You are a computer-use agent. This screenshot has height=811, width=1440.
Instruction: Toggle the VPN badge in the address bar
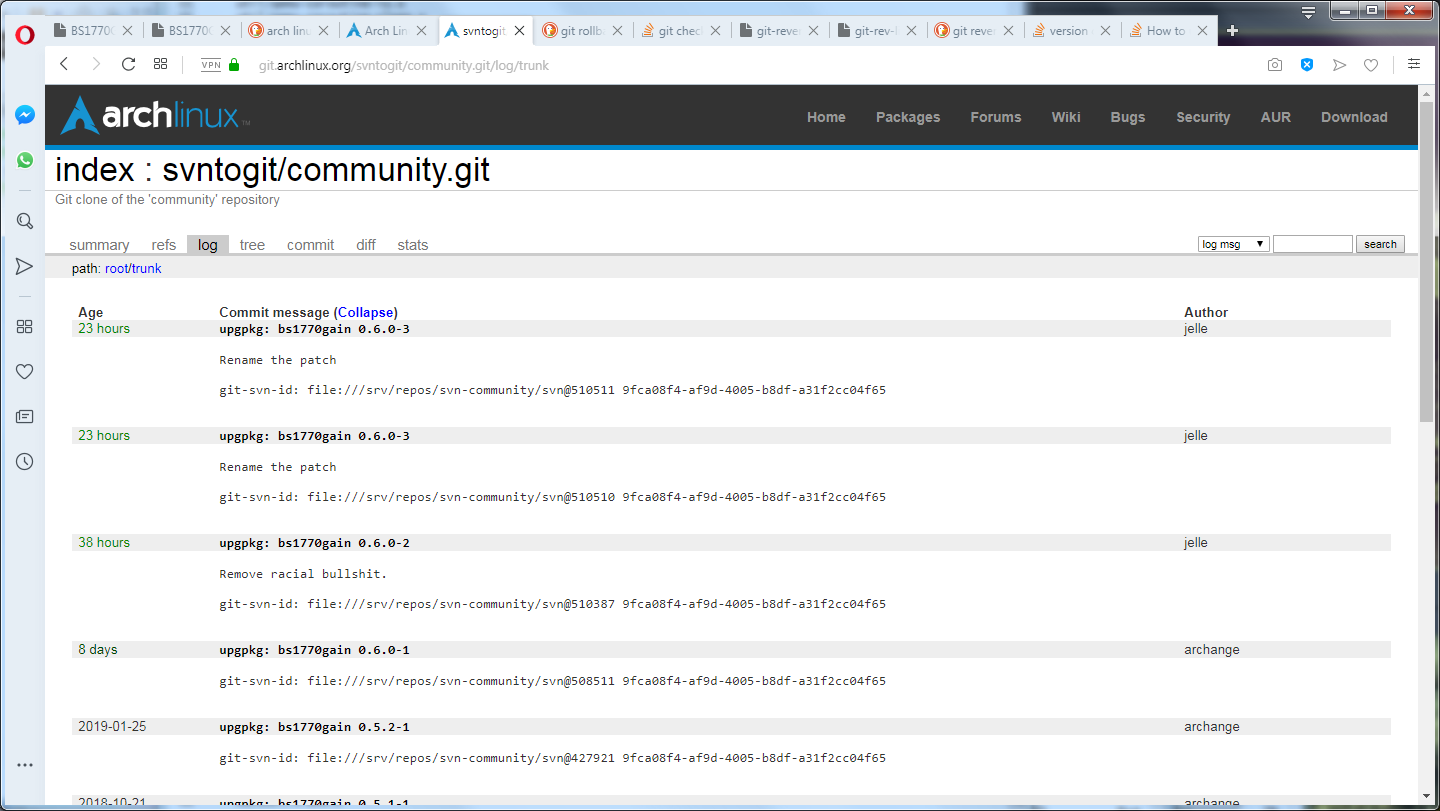pyautogui.click(x=211, y=65)
